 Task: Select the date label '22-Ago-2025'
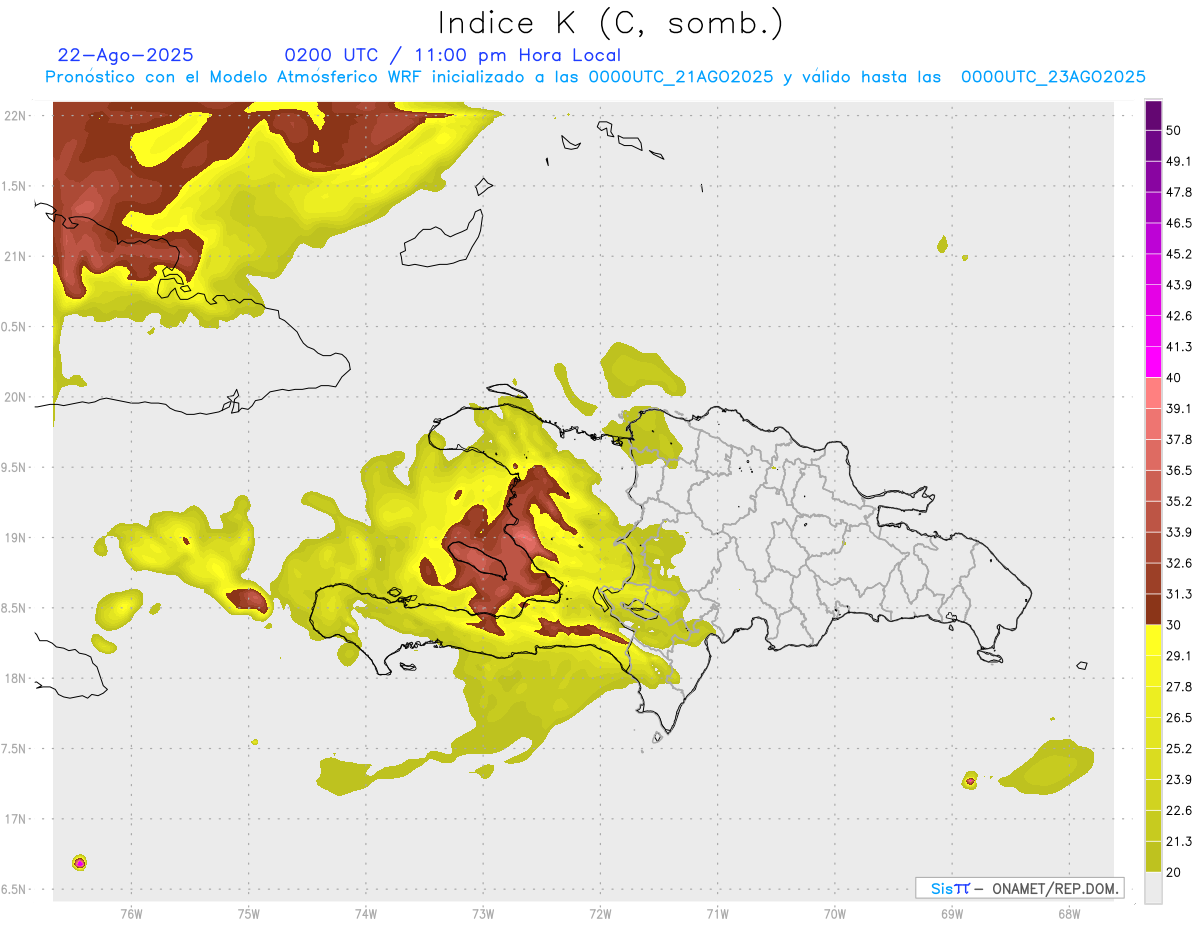pyautogui.click(x=126, y=55)
